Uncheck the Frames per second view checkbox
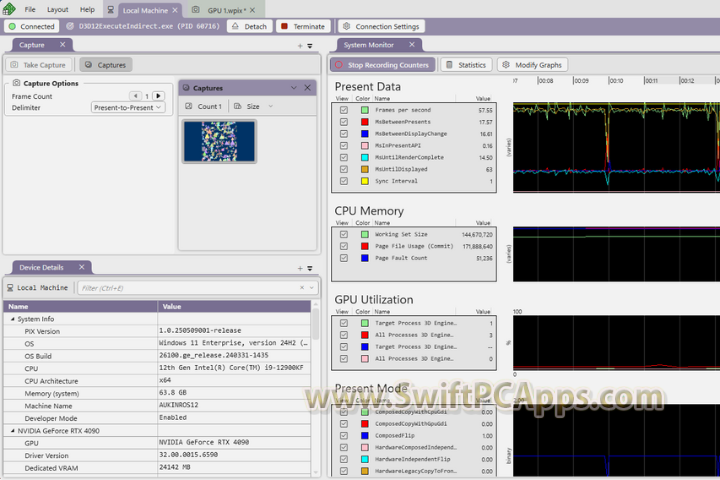The height and width of the screenshot is (480, 720). tap(344, 109)
